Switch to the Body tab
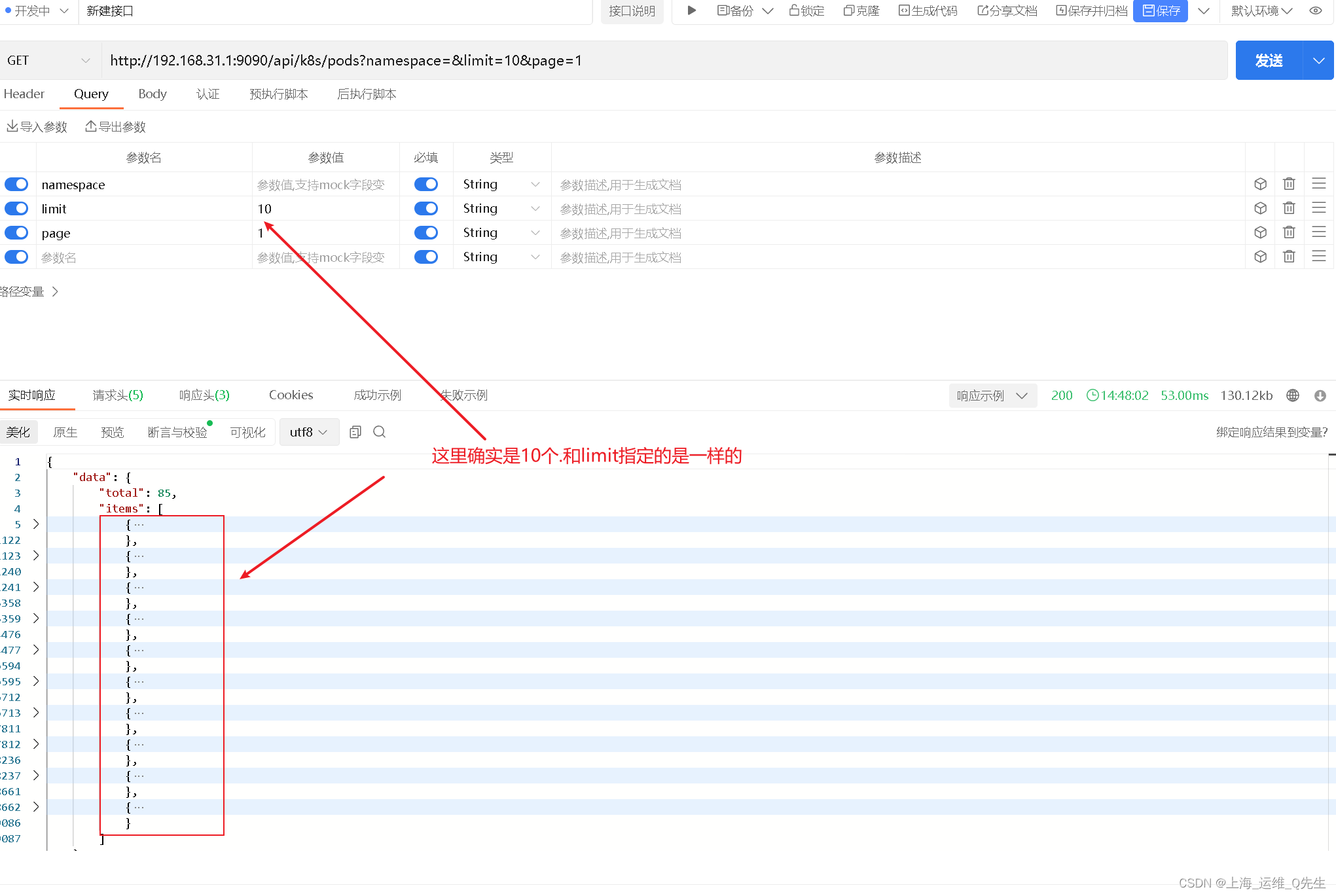Viewport: 1336px width, 896px height. coord(153,94)
